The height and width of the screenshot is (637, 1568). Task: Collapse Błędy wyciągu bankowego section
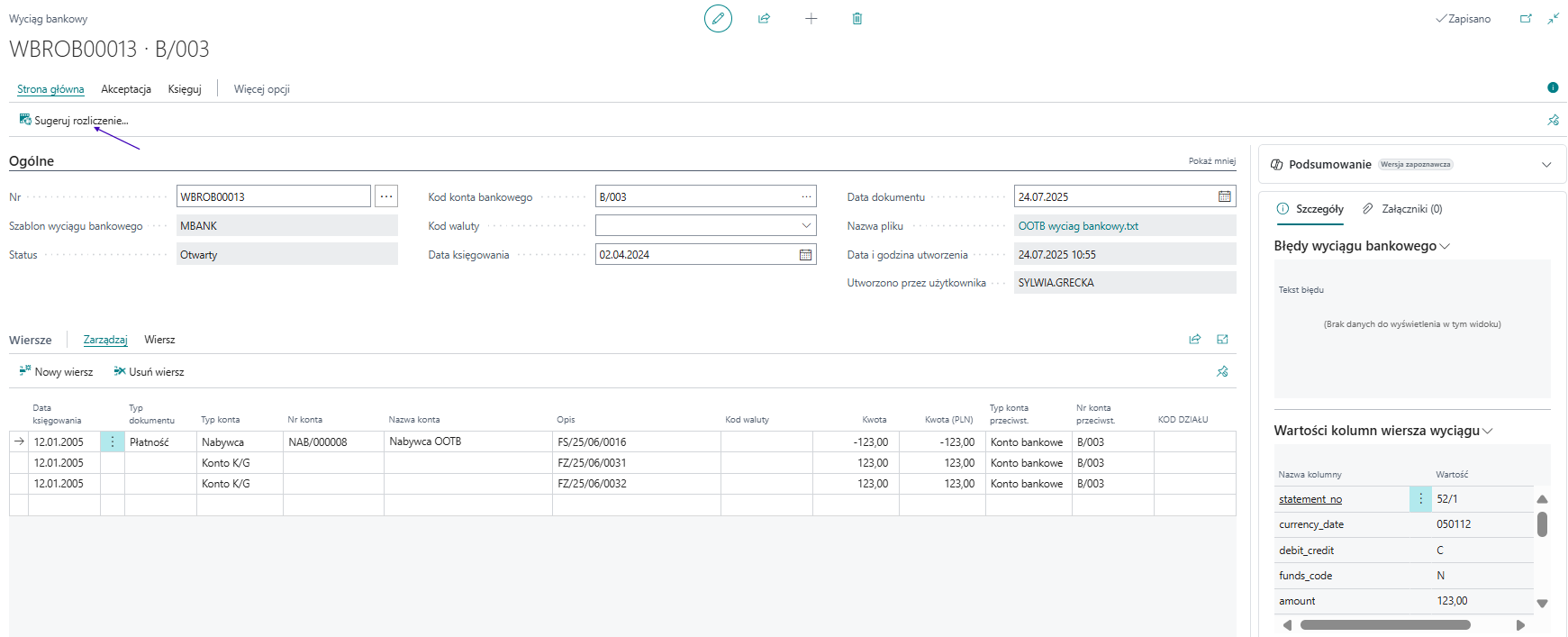point(1445,246)
